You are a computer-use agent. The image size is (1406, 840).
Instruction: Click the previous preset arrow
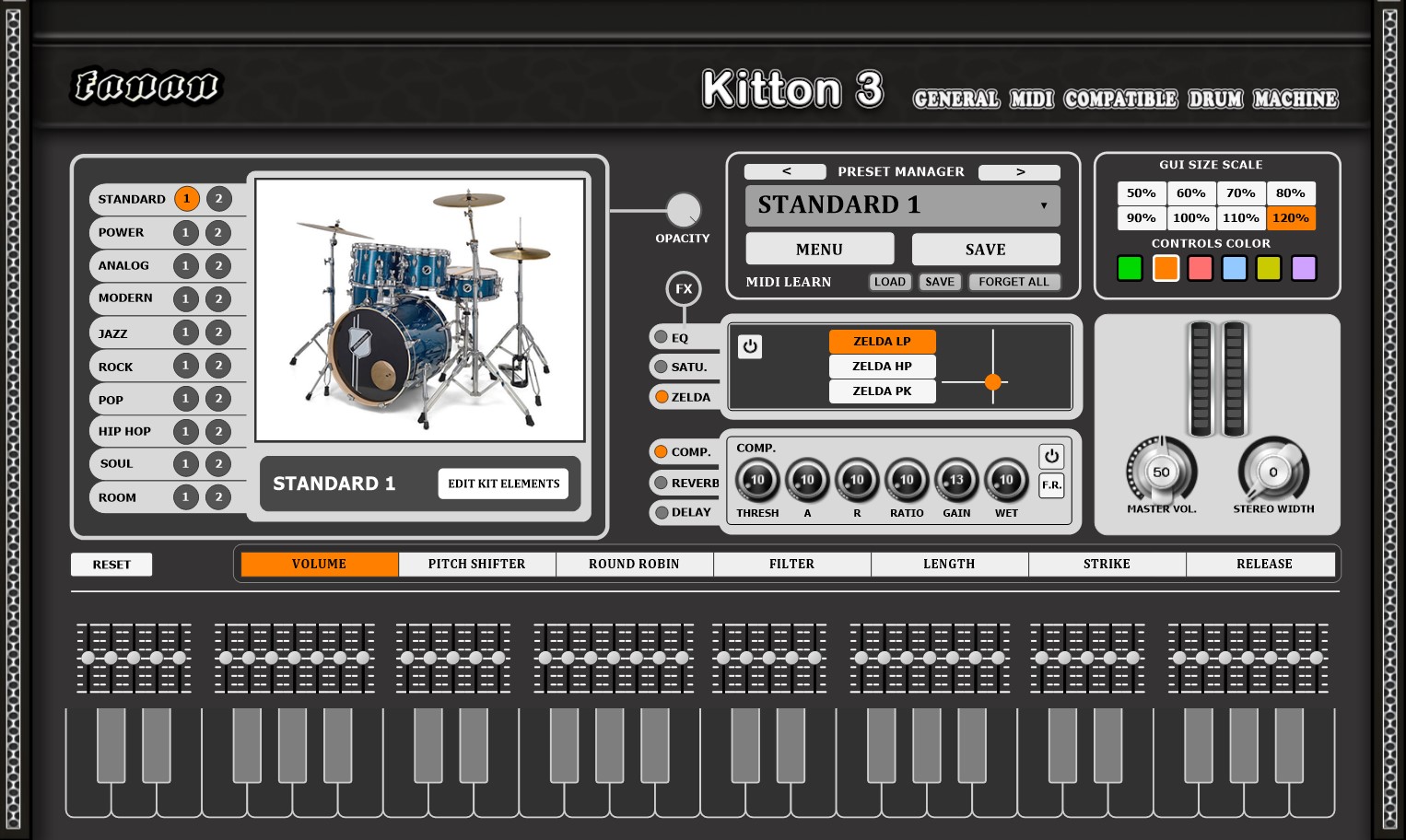coord(786,171)
